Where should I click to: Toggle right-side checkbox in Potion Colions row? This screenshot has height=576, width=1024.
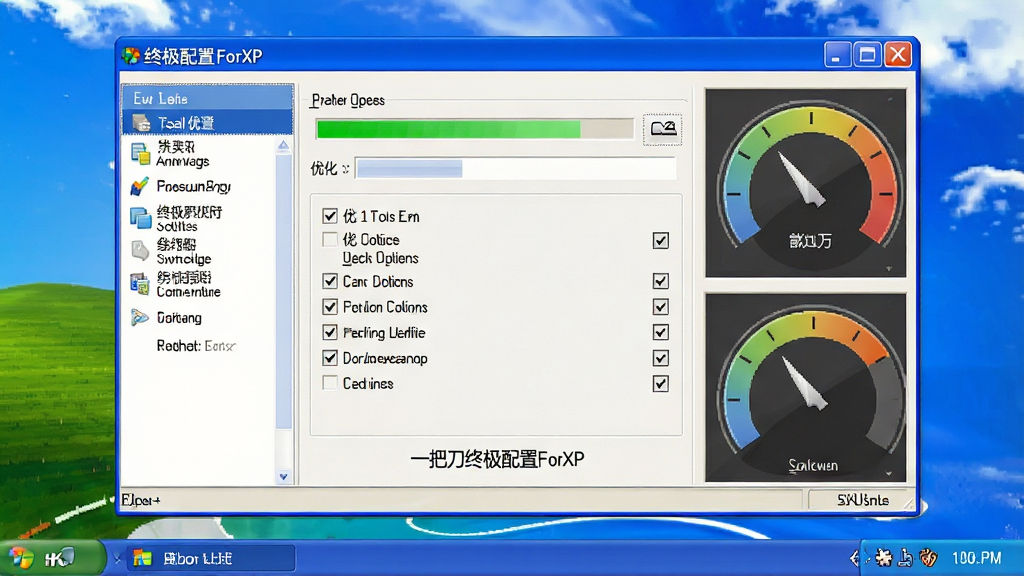(x=660, y=306)
